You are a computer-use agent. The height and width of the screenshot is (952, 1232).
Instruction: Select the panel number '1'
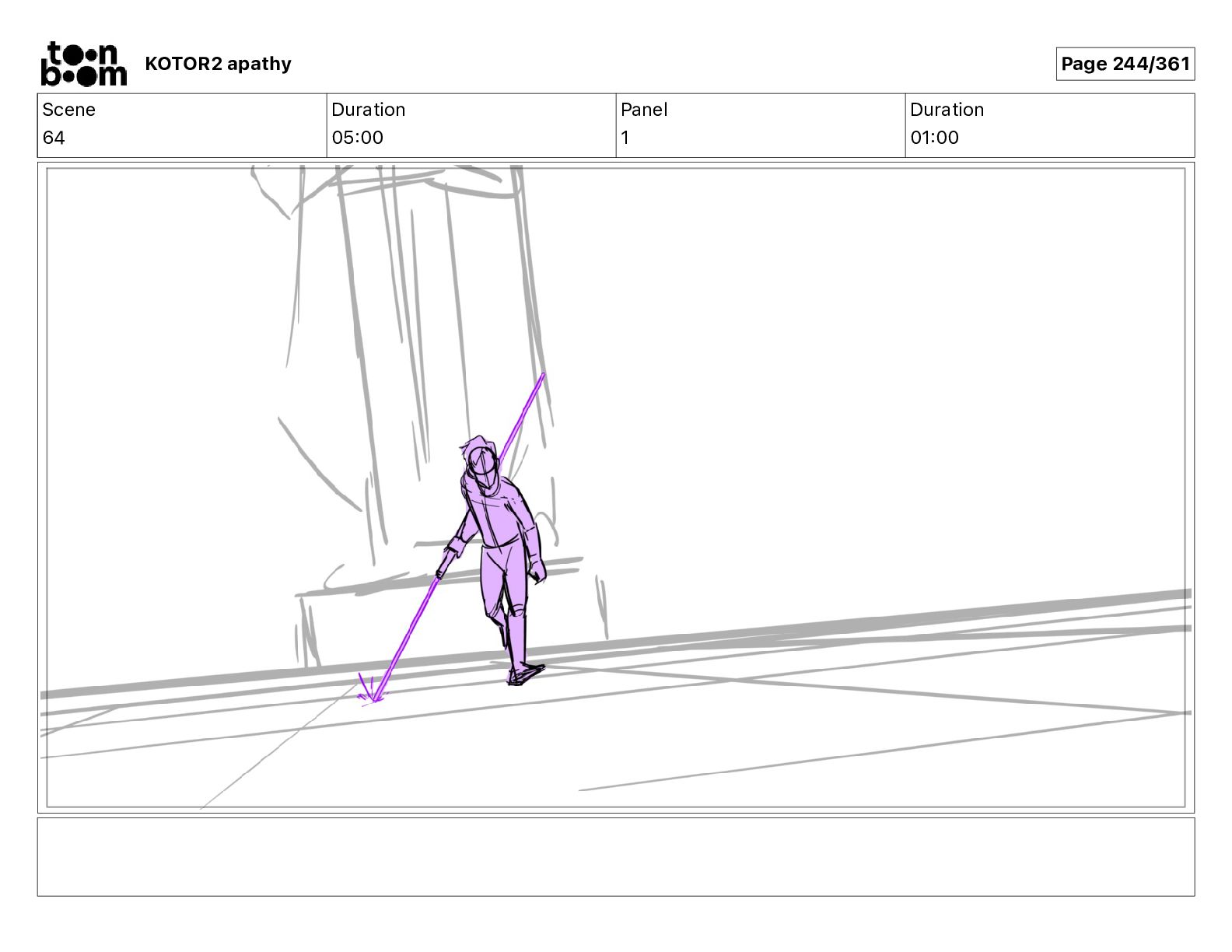(x=625, y=138)
